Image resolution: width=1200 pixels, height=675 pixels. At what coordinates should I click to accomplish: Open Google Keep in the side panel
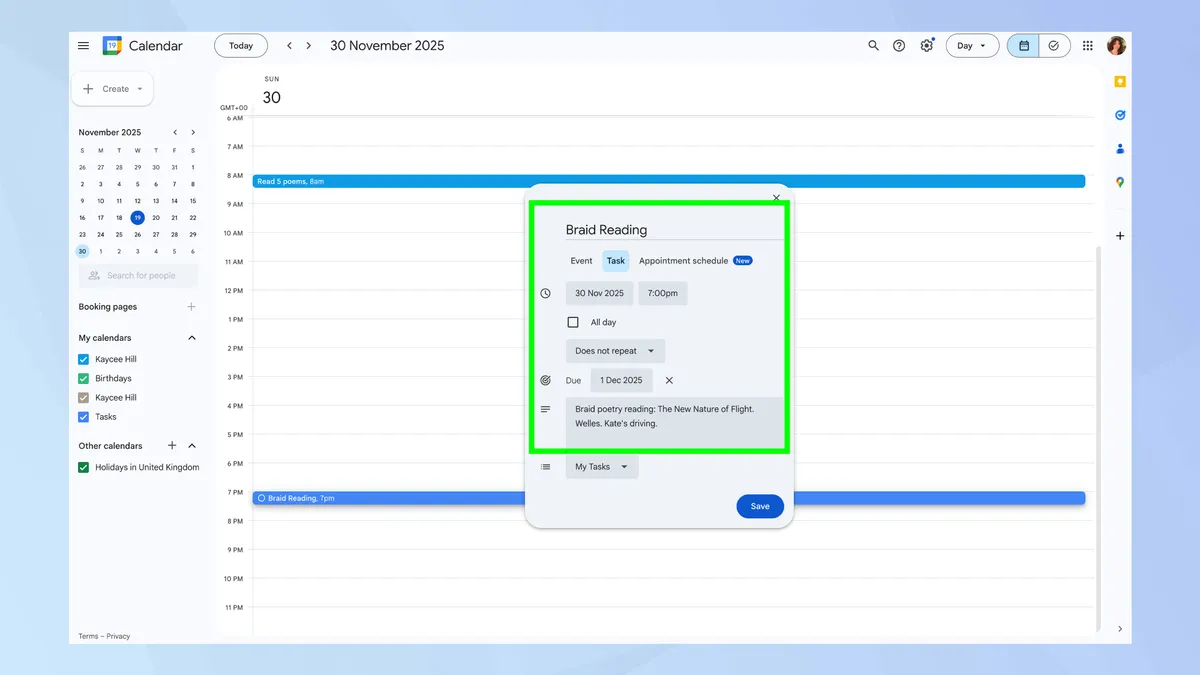coord(1119,82)
